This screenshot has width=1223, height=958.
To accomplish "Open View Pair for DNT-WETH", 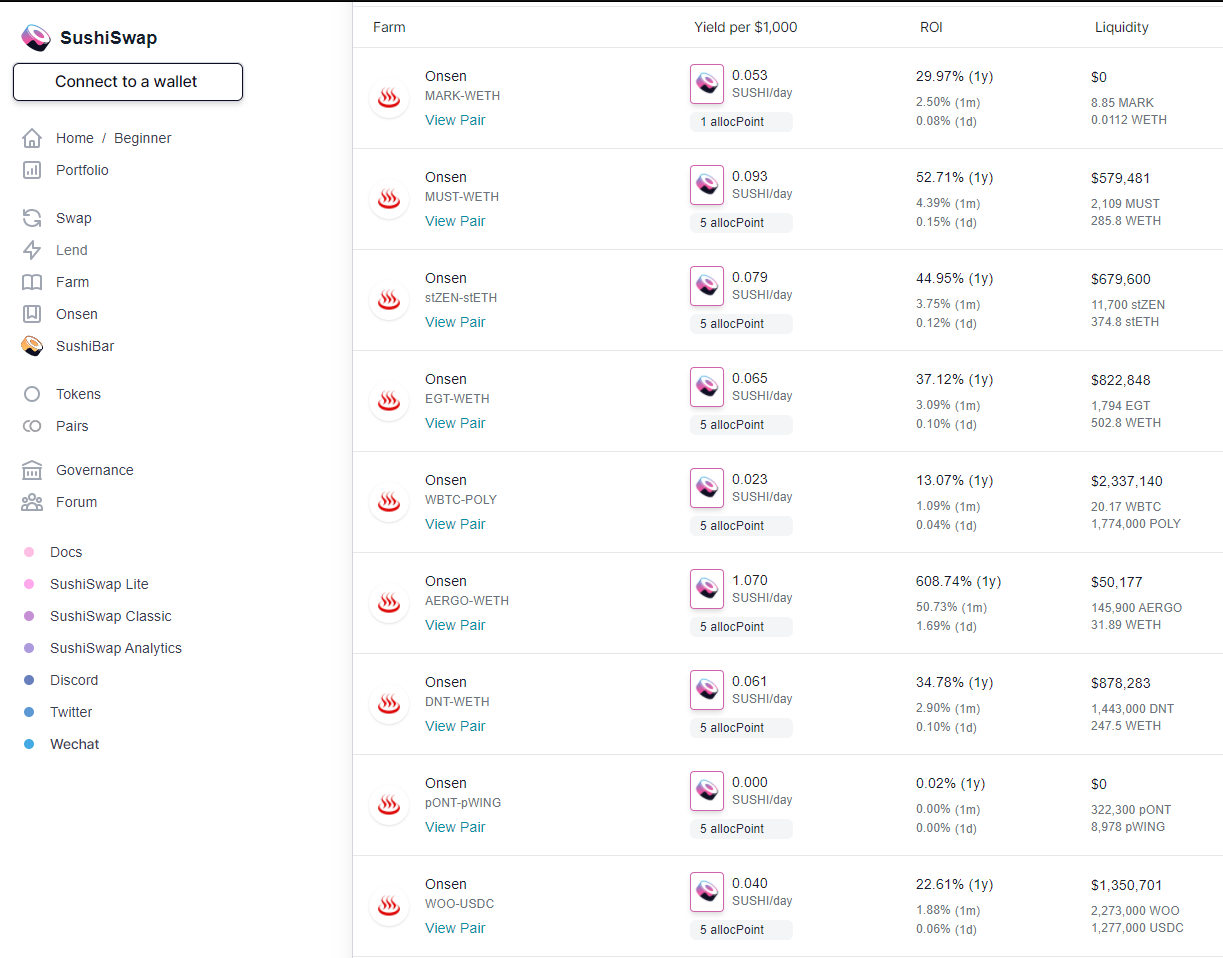I will tap(455, 726).
